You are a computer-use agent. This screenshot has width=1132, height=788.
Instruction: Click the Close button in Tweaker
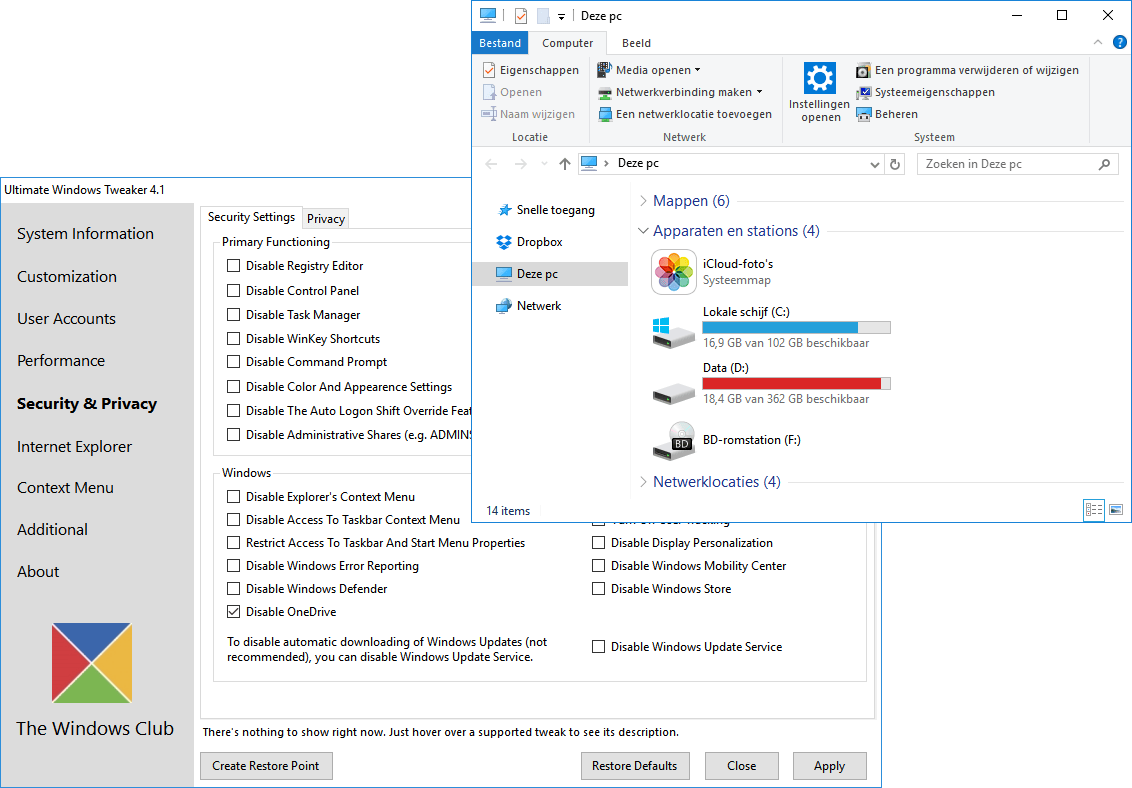point(741,766)
